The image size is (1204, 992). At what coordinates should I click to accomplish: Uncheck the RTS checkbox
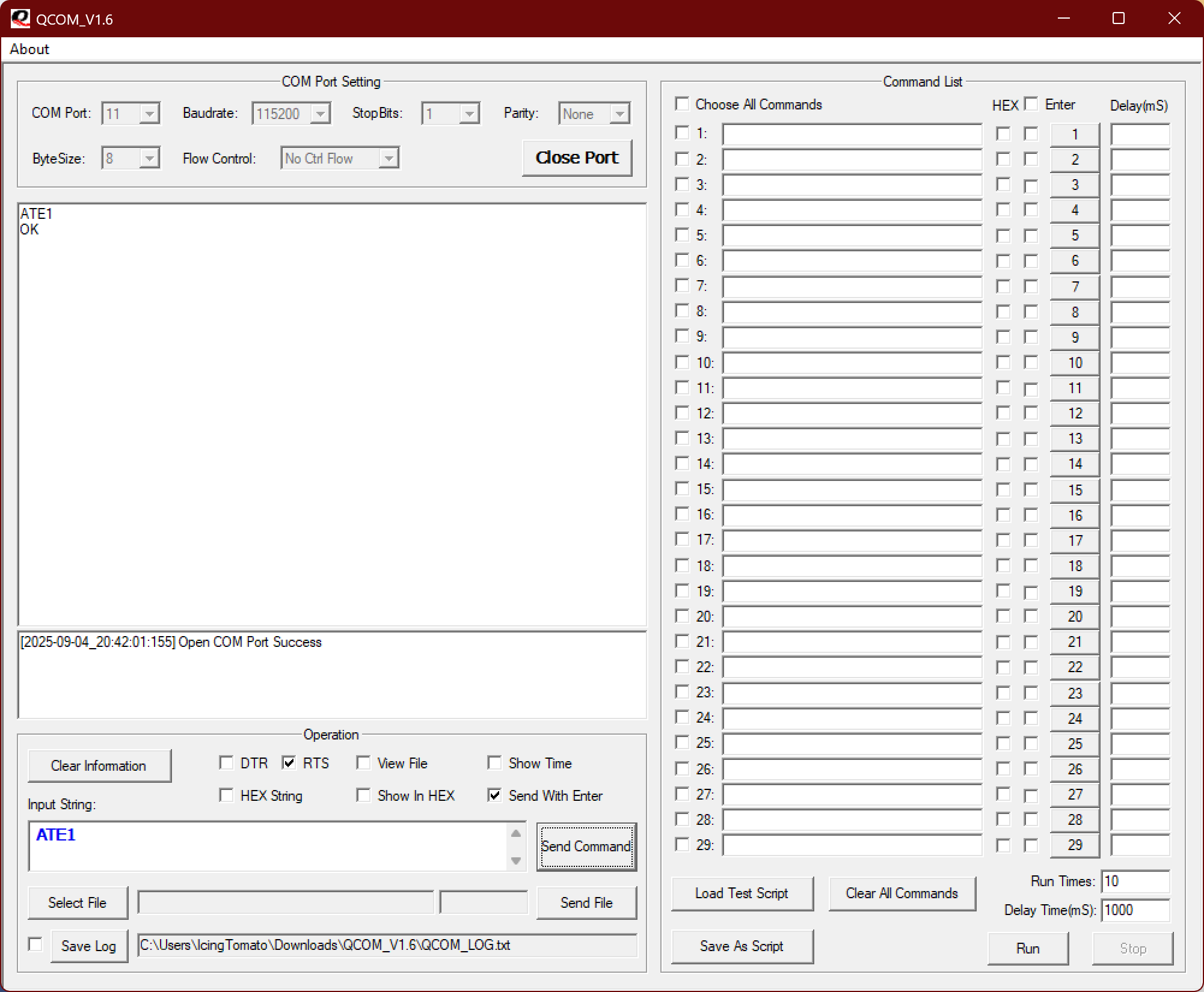pos(289,763)
